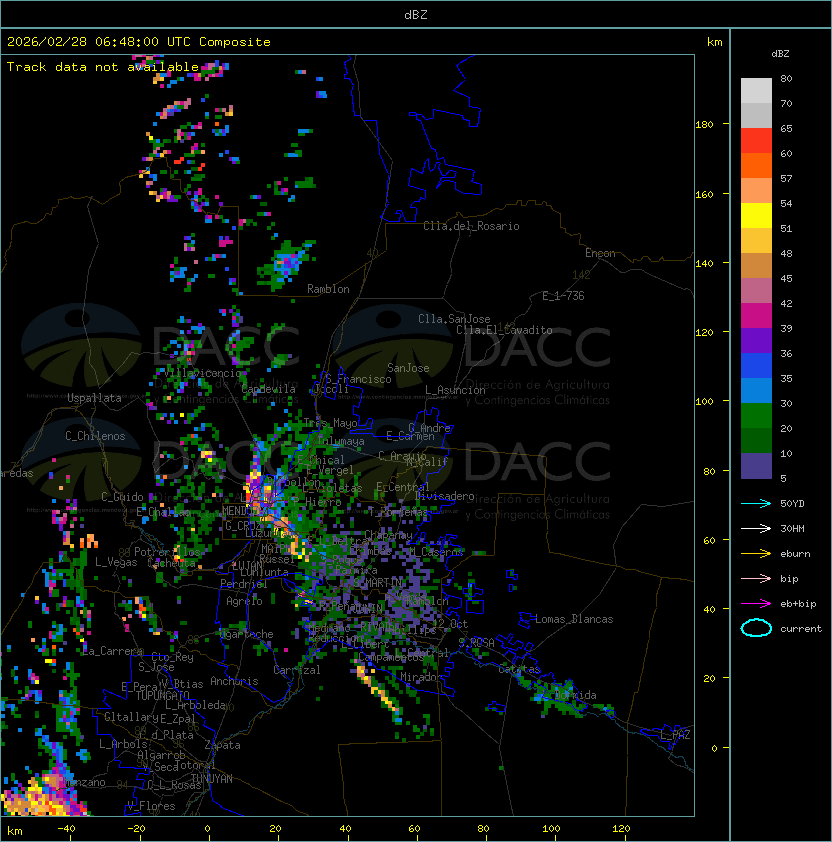Click the 'Anchoris' place label
The image size is (832, 842).
tap(234, 681)
